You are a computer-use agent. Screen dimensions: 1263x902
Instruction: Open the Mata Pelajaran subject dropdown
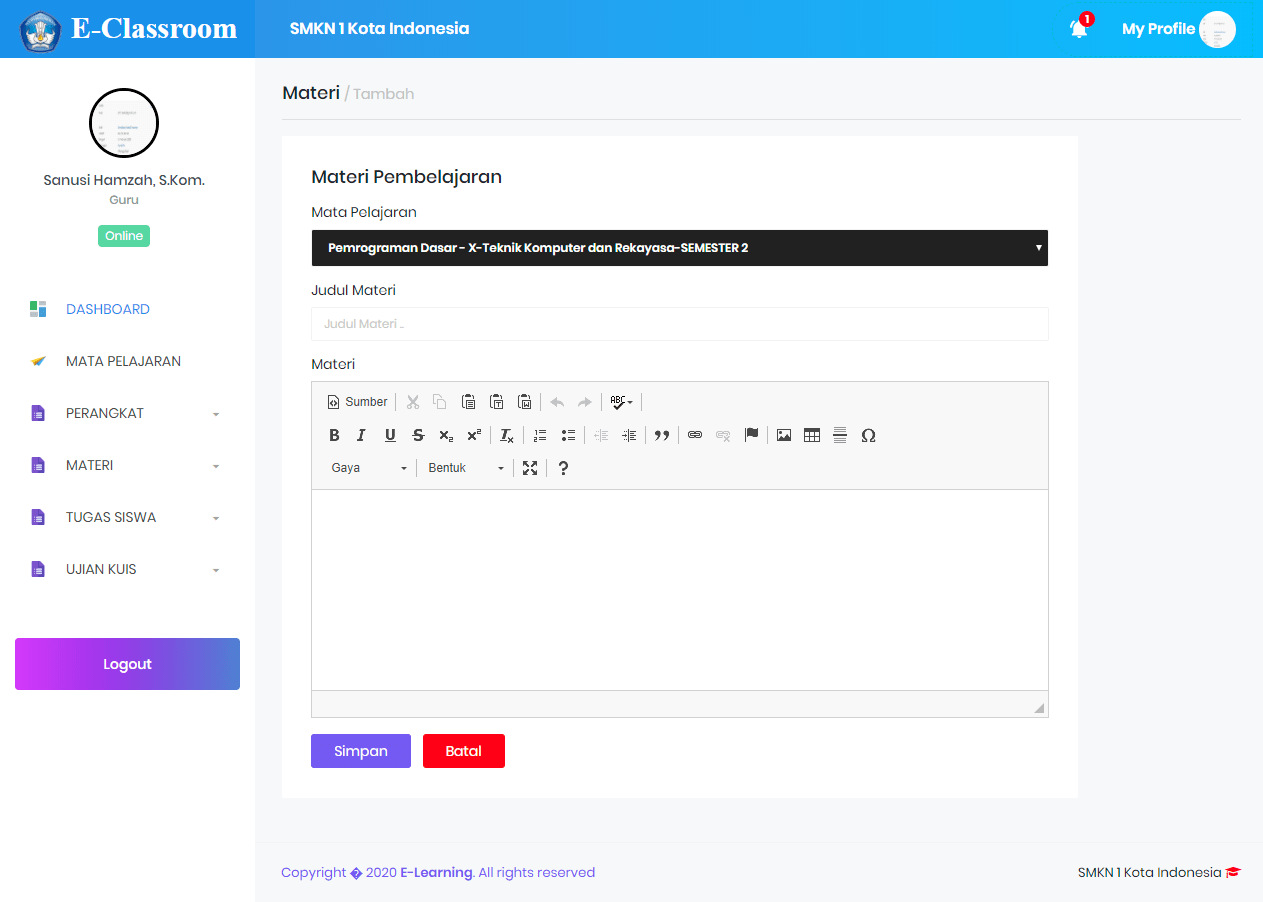coord(679,247)
